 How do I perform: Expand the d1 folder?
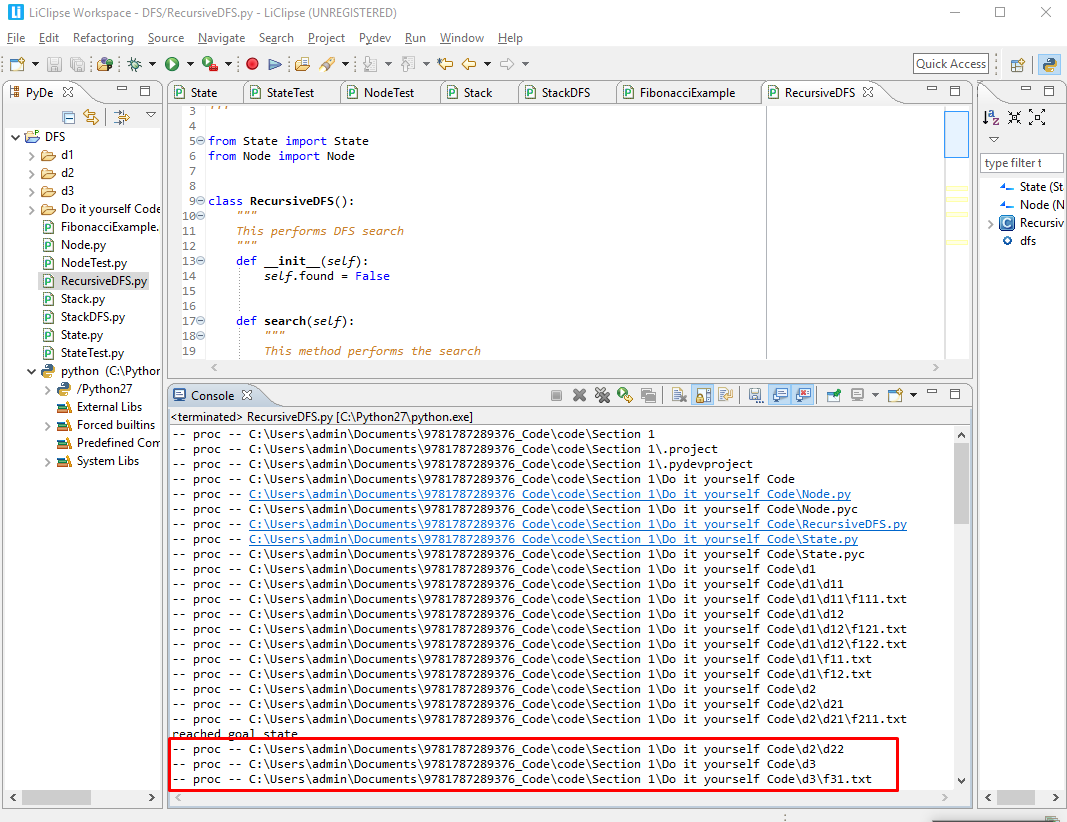point(31,156)
